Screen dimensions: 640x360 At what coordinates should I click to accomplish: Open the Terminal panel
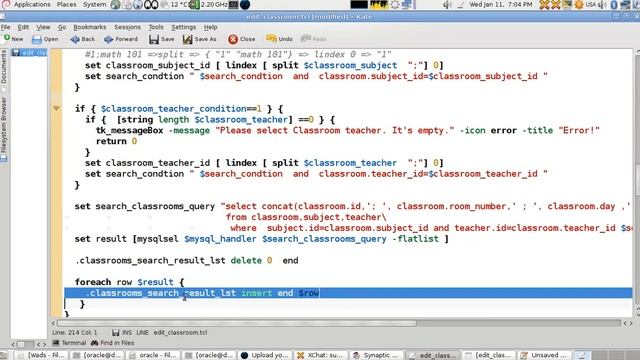tap(69, 343)
